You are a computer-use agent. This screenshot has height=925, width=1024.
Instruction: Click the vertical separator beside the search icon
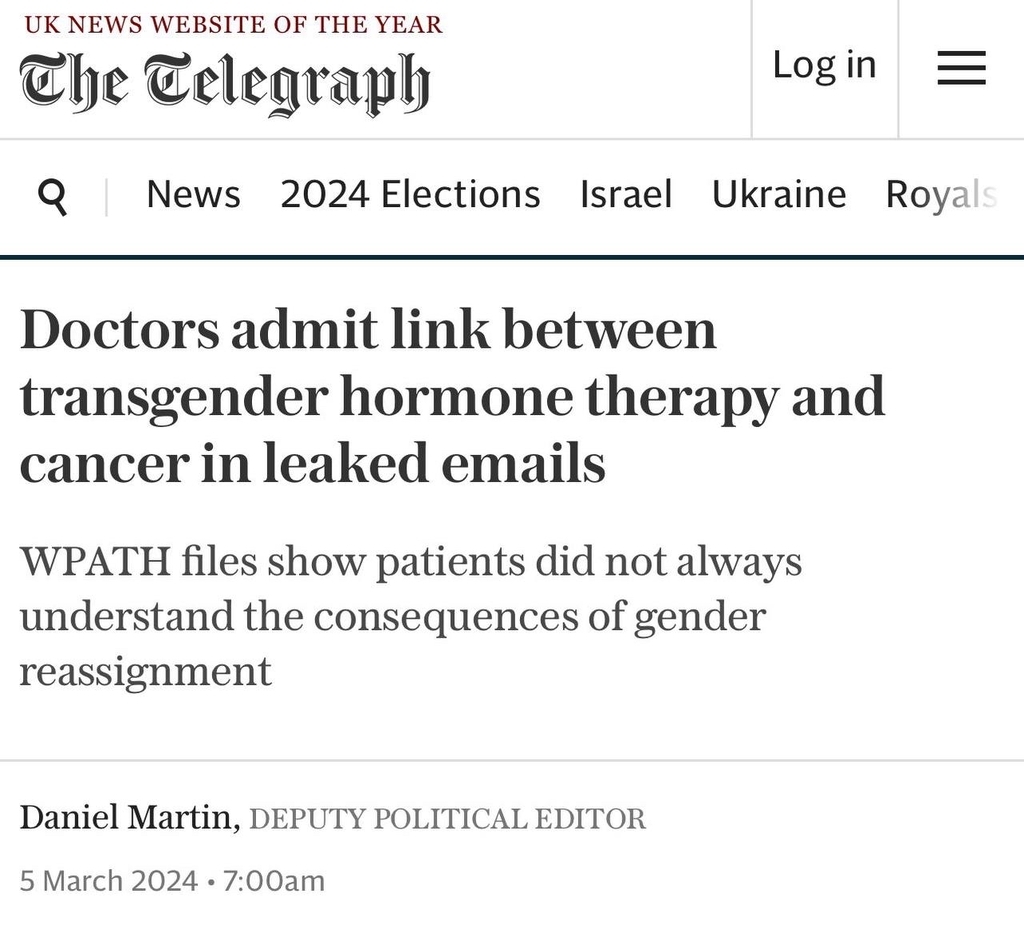coord(106,197)
